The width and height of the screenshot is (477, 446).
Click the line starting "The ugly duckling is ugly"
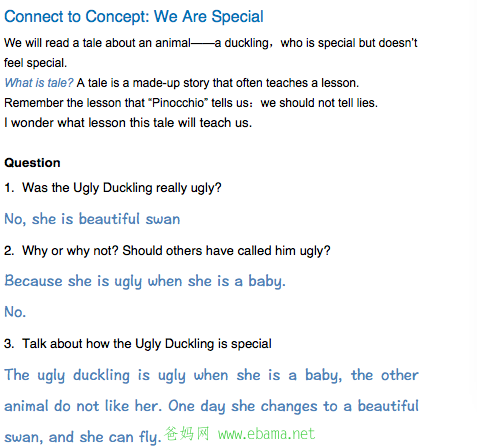[211, 375]
